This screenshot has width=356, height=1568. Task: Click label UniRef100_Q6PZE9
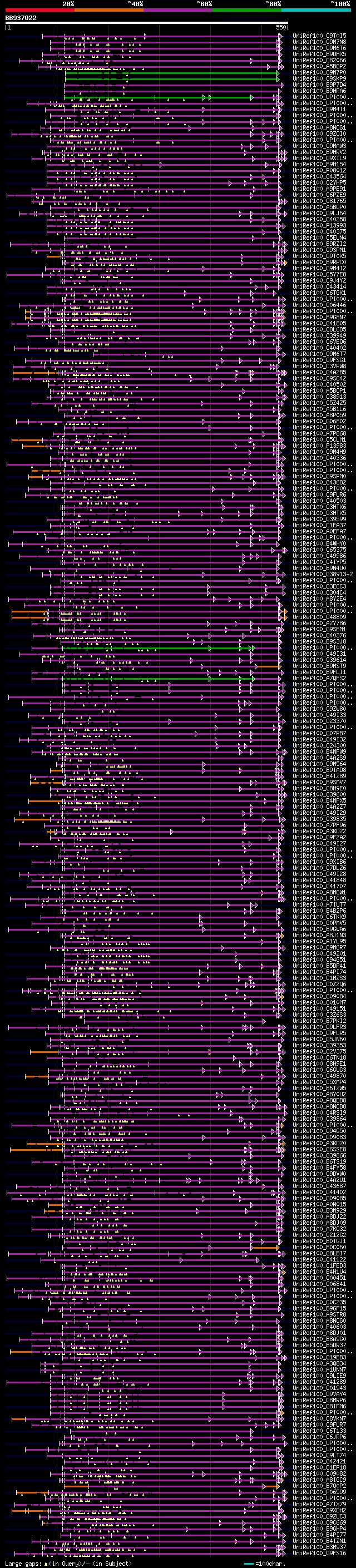coord(319,195)
